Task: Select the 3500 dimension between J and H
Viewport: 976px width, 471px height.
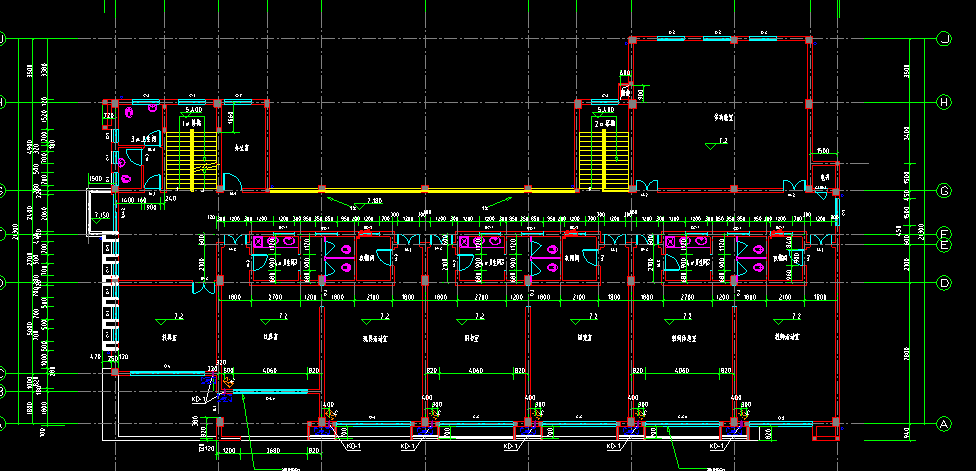Action: click(x=906, y=70)
